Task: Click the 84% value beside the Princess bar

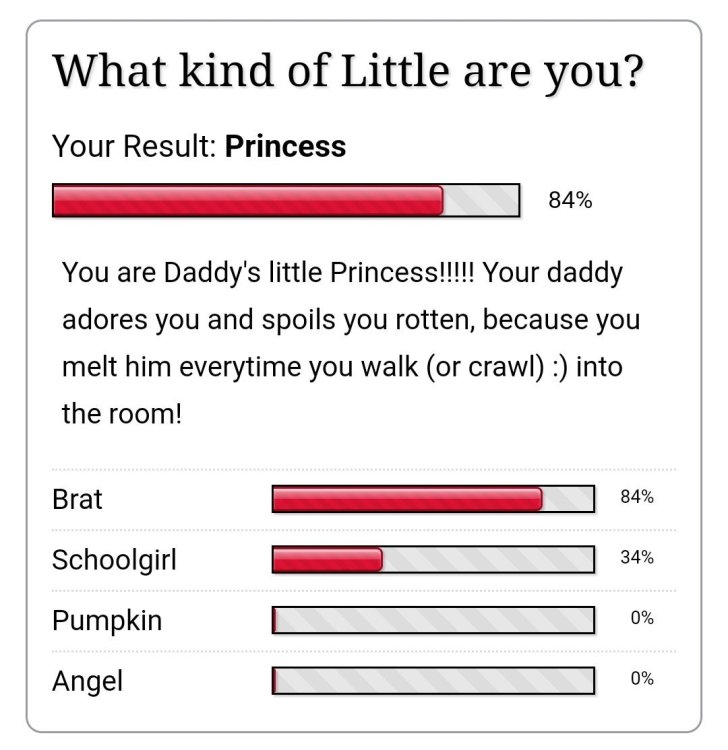Action: point(570,200)
